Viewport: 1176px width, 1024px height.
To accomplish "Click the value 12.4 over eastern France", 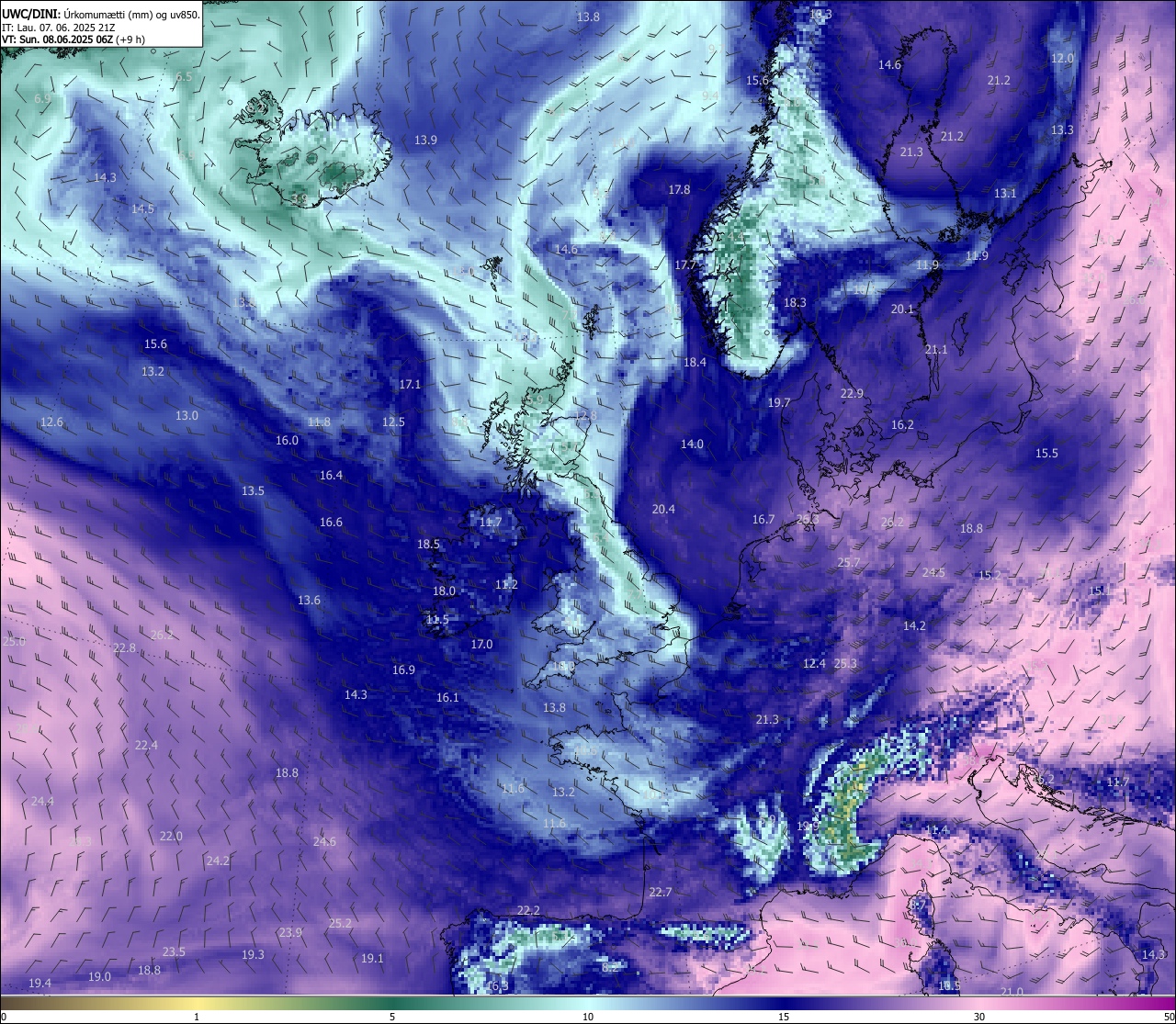I will point(814,664).
